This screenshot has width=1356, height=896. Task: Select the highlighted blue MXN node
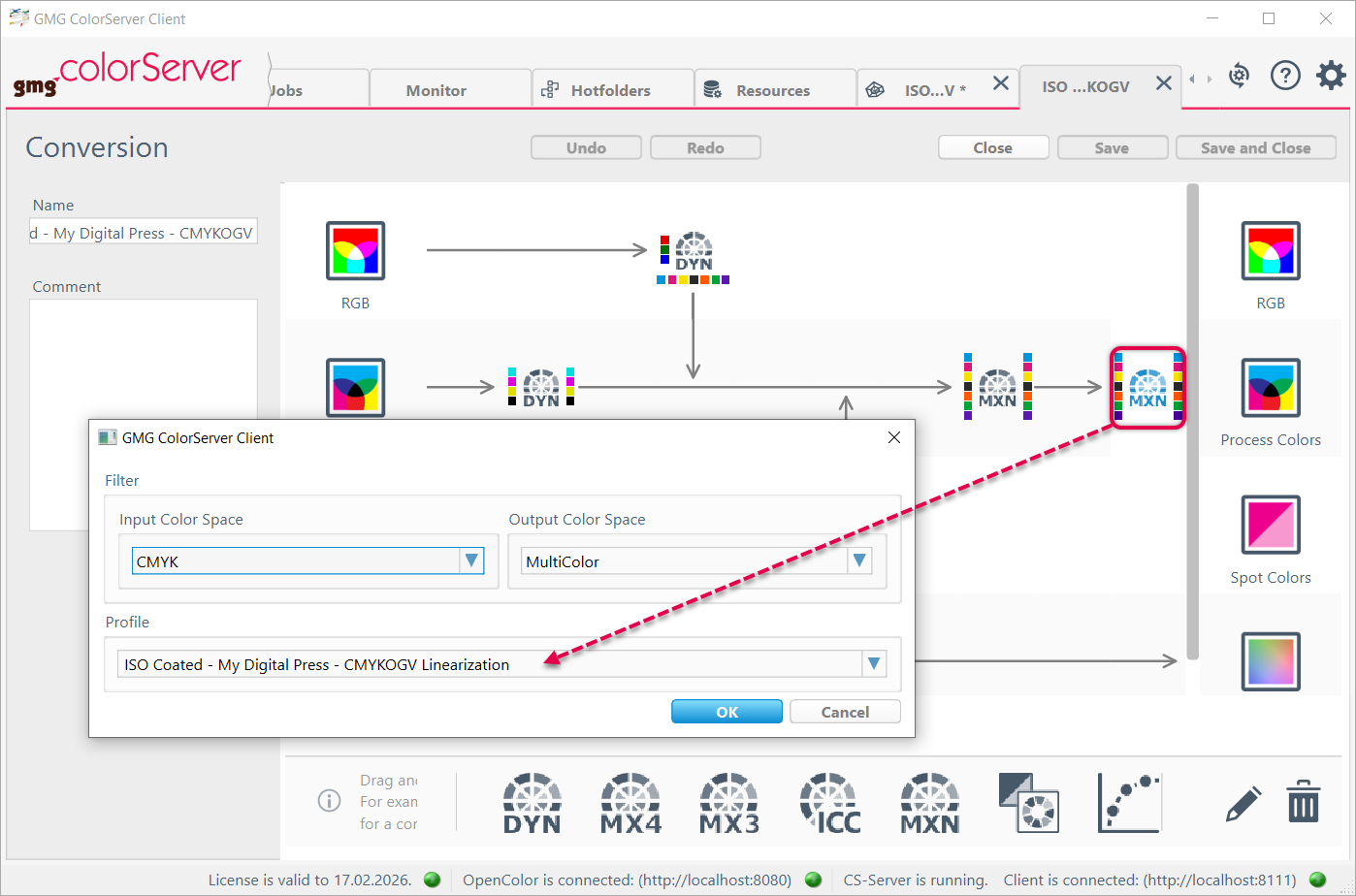coord(1148,388)
